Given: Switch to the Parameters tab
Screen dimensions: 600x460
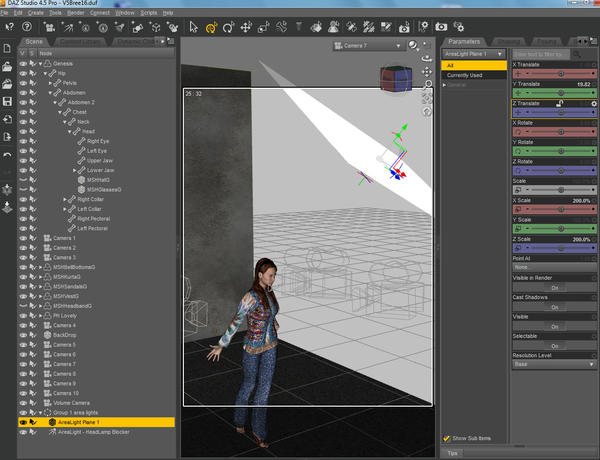Looking at the screenshot, I should pos(464,41).
